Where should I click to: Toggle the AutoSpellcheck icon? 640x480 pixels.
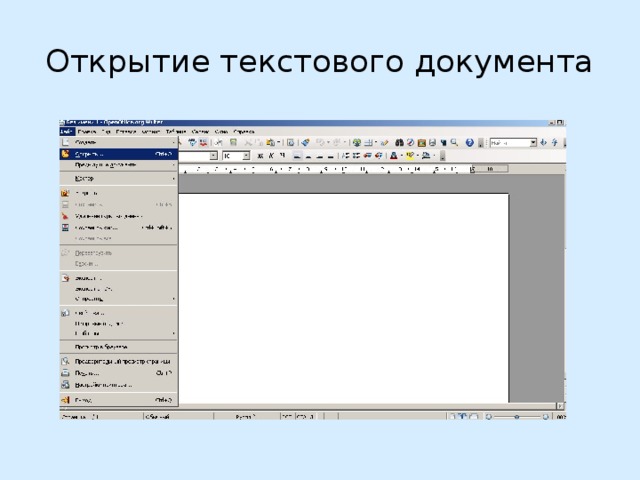203,142
